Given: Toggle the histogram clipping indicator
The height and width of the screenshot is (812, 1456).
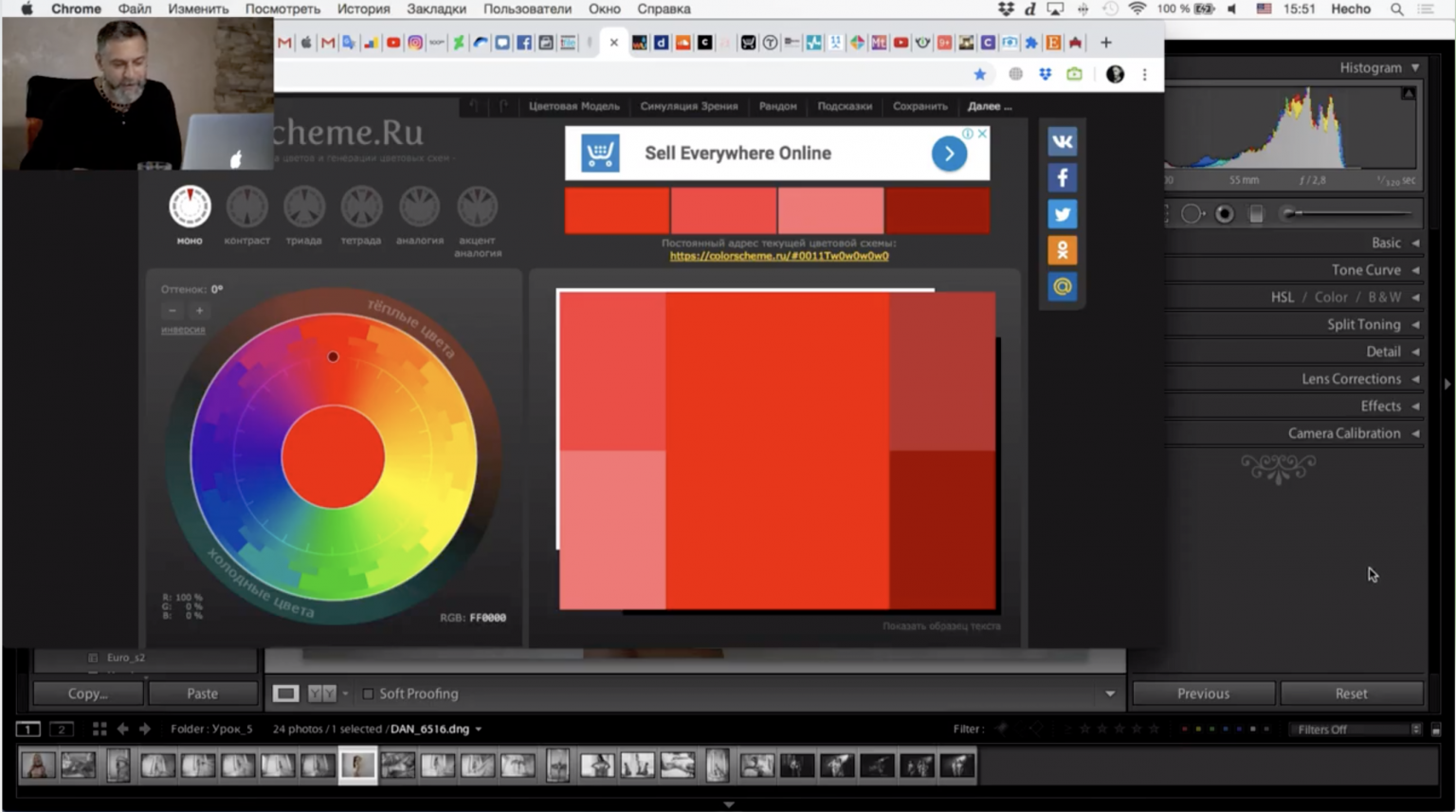Looking at the screenshot, I should (1407, 93).
